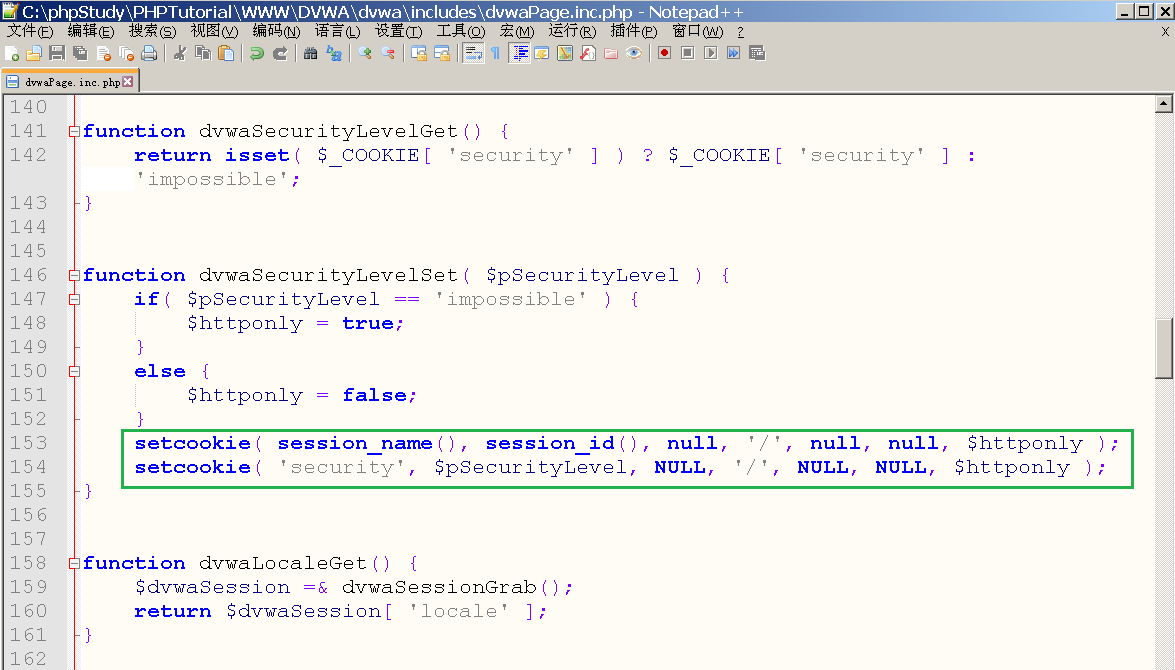Save the current file via toolbar
The image size is (1175, 670).
(x=57, y=53)
